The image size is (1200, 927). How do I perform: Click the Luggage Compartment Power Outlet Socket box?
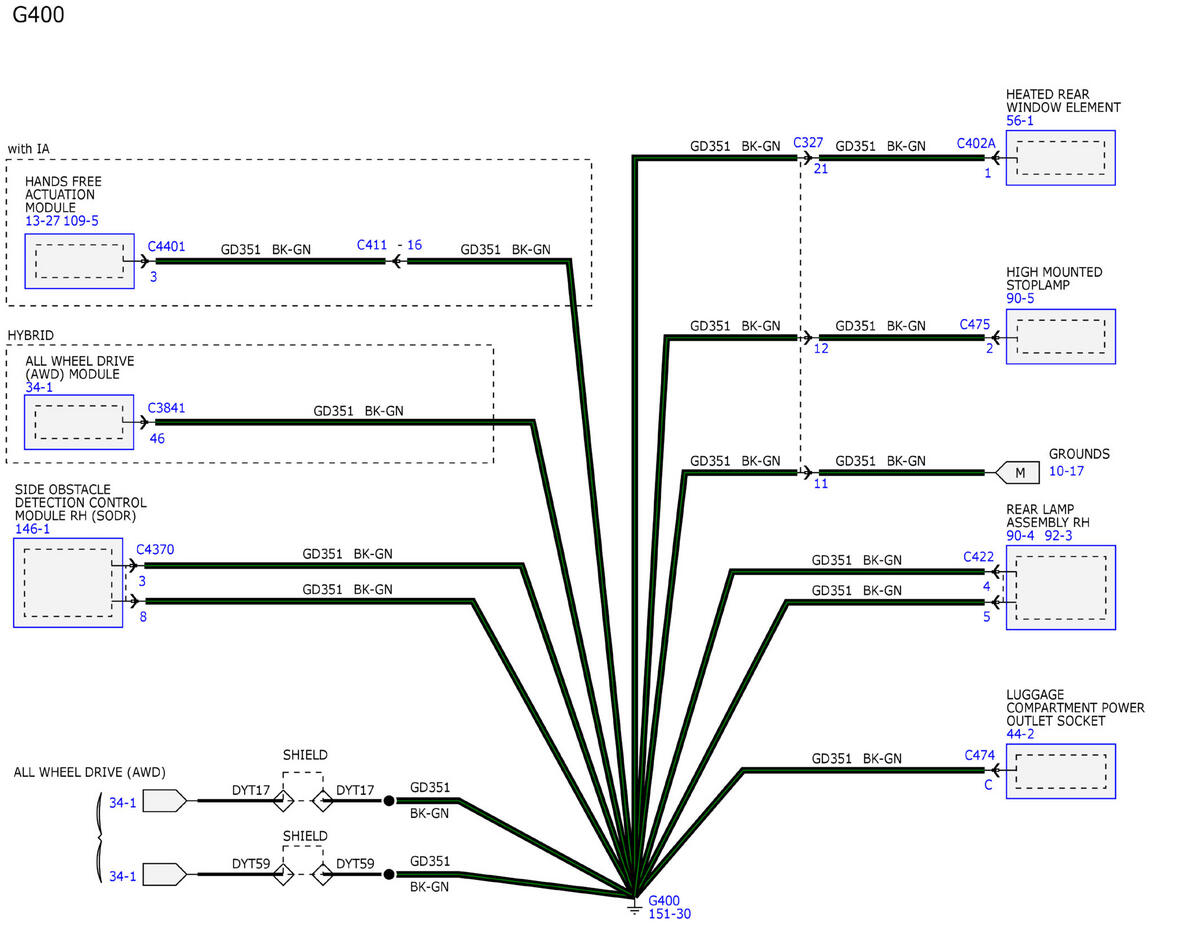point(1060,771)
